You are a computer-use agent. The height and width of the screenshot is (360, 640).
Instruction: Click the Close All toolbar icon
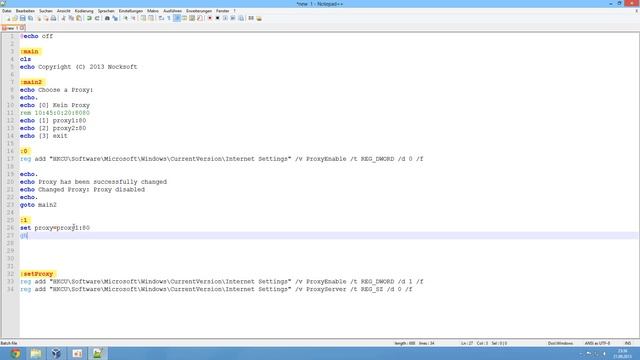coord(46,18)
